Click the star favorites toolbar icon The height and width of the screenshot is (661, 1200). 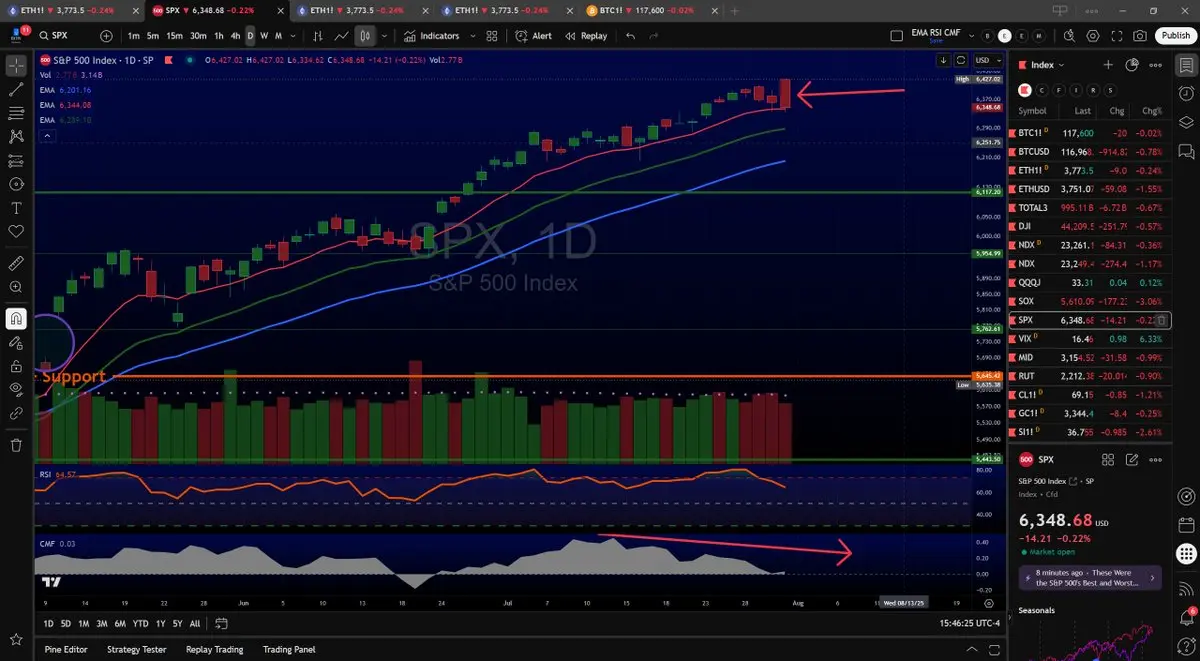point(16,638)
